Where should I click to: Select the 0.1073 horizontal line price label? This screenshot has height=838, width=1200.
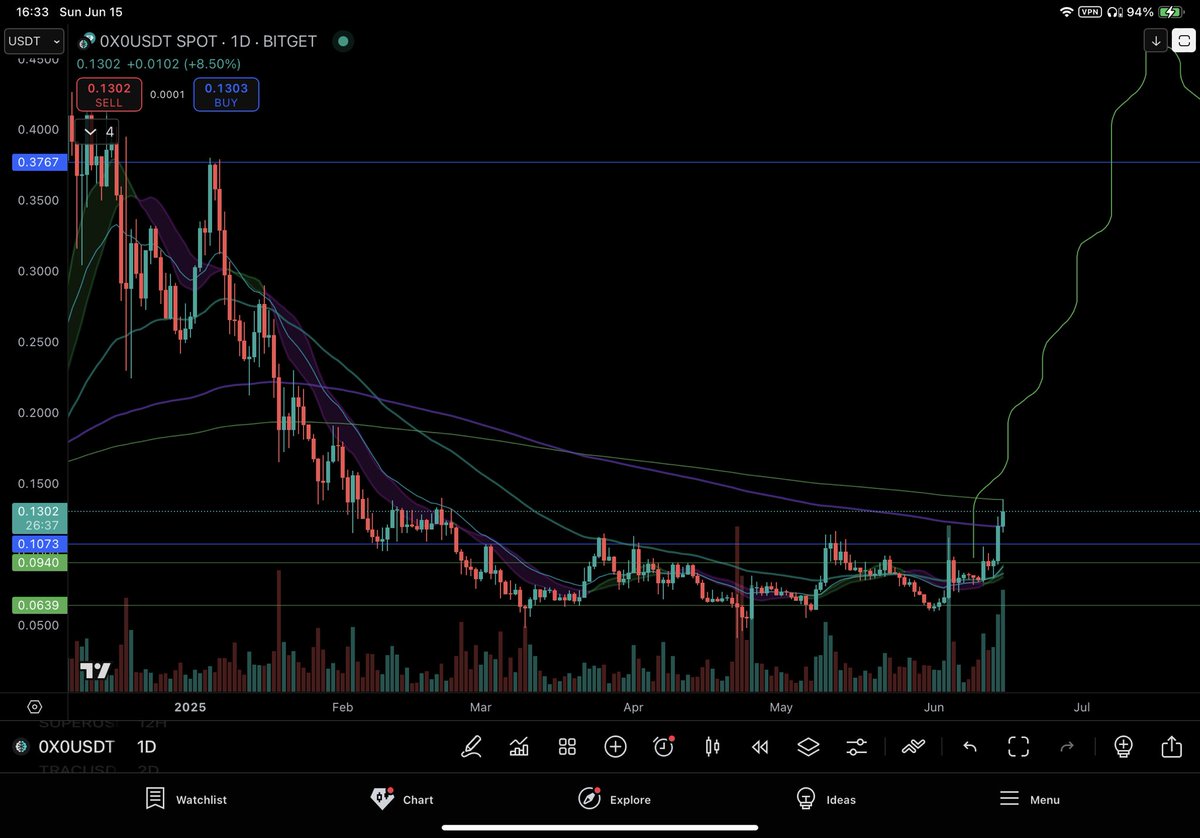click(x=39, y=544)
